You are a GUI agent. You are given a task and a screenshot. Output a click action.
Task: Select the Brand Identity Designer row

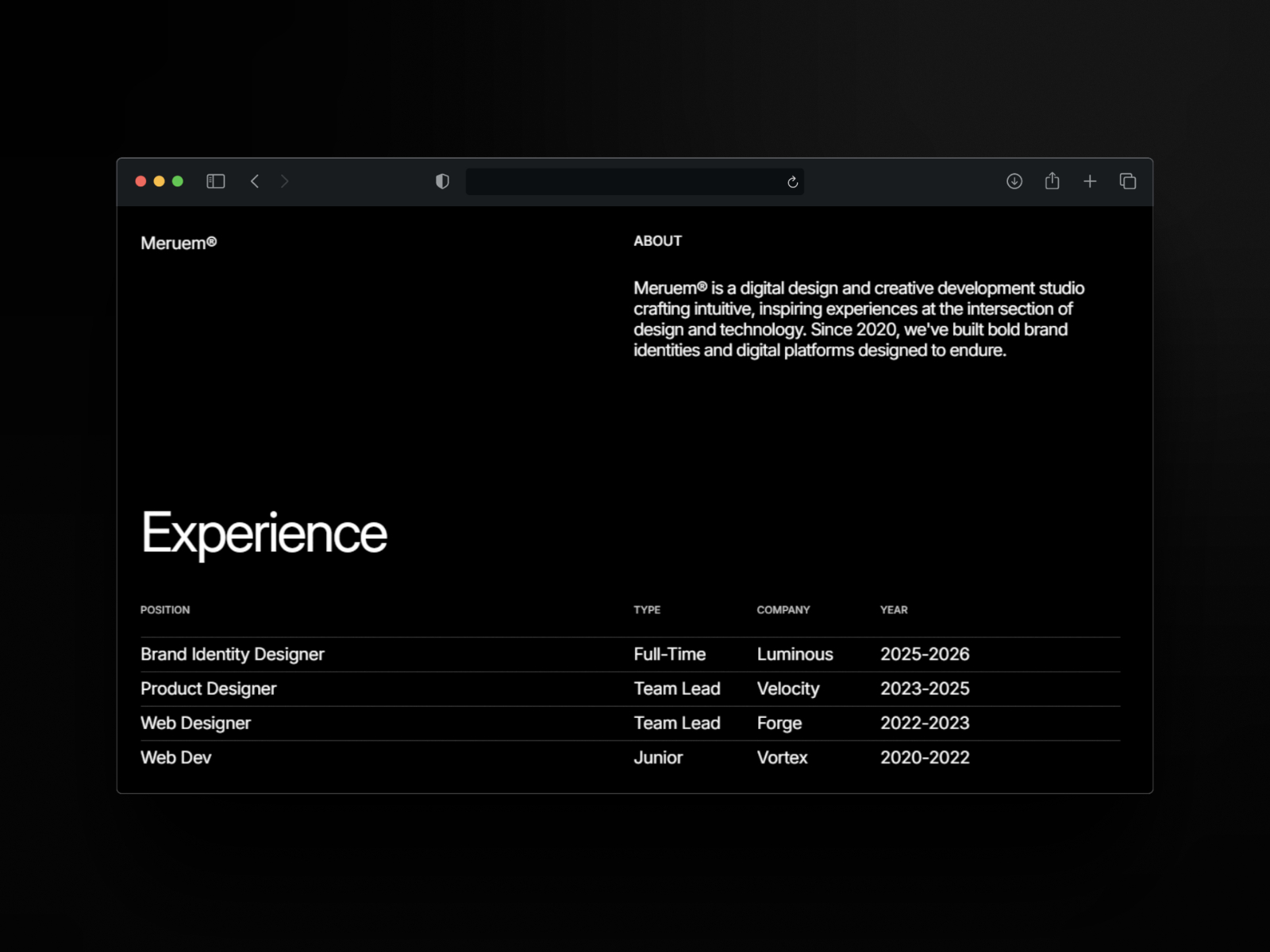pos(630,654)
